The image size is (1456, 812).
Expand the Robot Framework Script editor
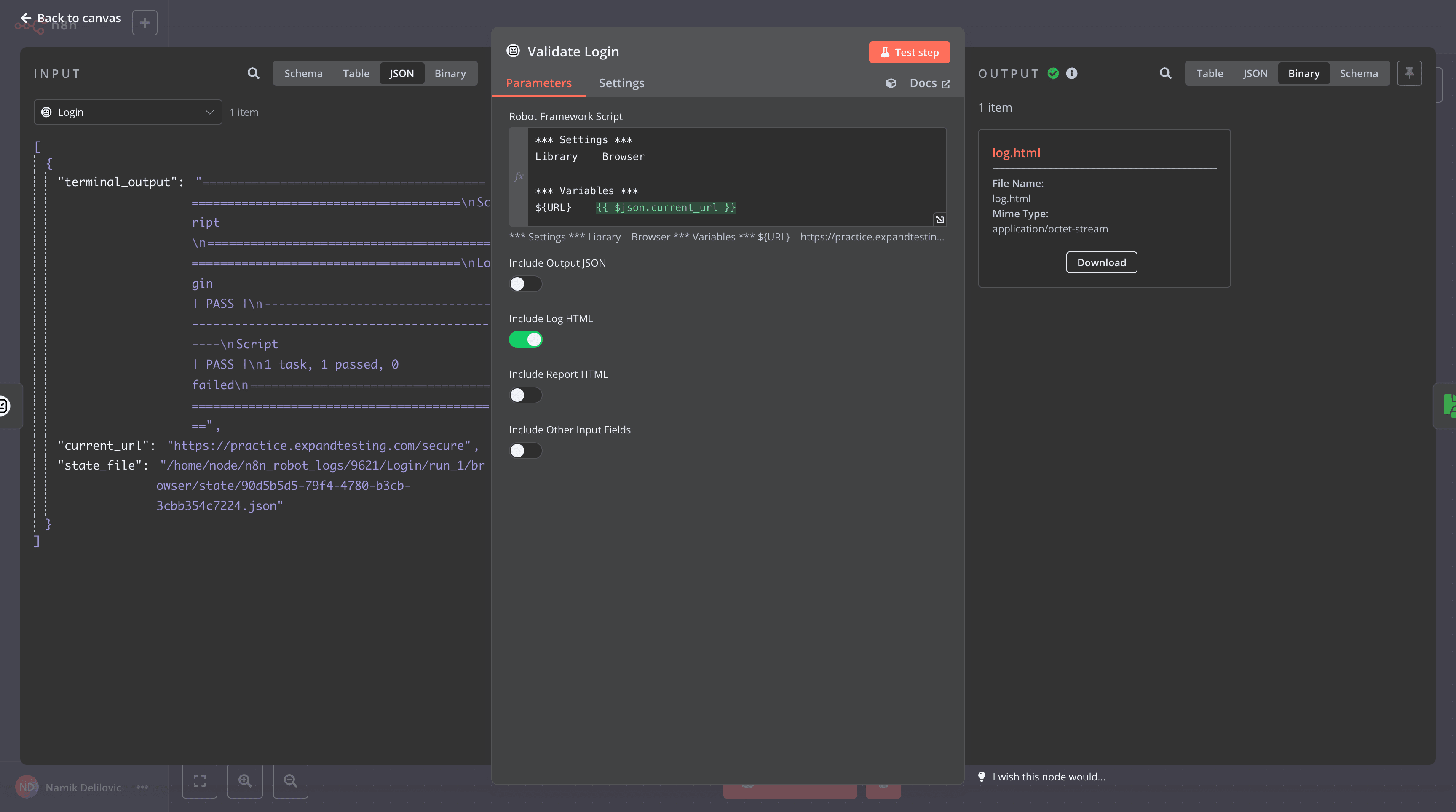coord(939,219)
